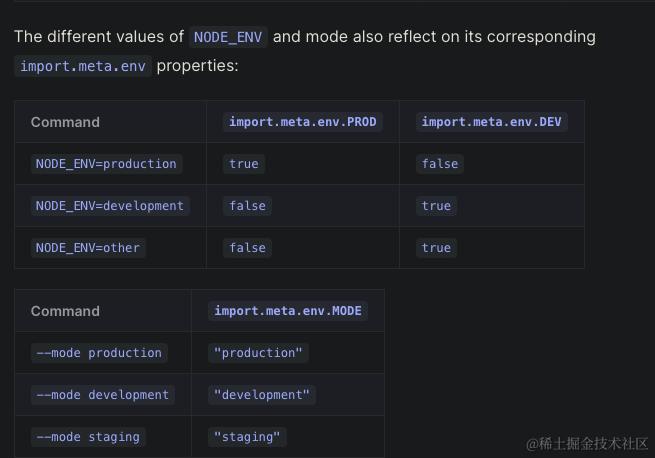Click the "development" mode value
655x458 pixels.
tap(262, 395)
